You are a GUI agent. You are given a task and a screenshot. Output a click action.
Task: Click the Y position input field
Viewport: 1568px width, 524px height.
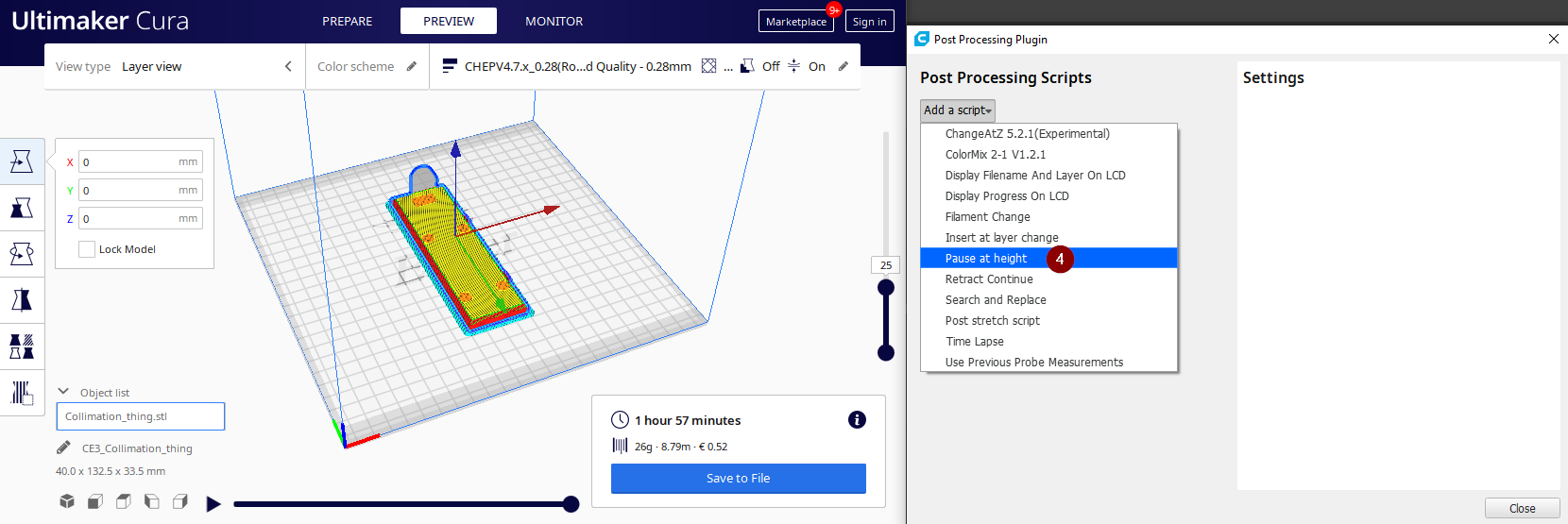(x=141, y=190)
